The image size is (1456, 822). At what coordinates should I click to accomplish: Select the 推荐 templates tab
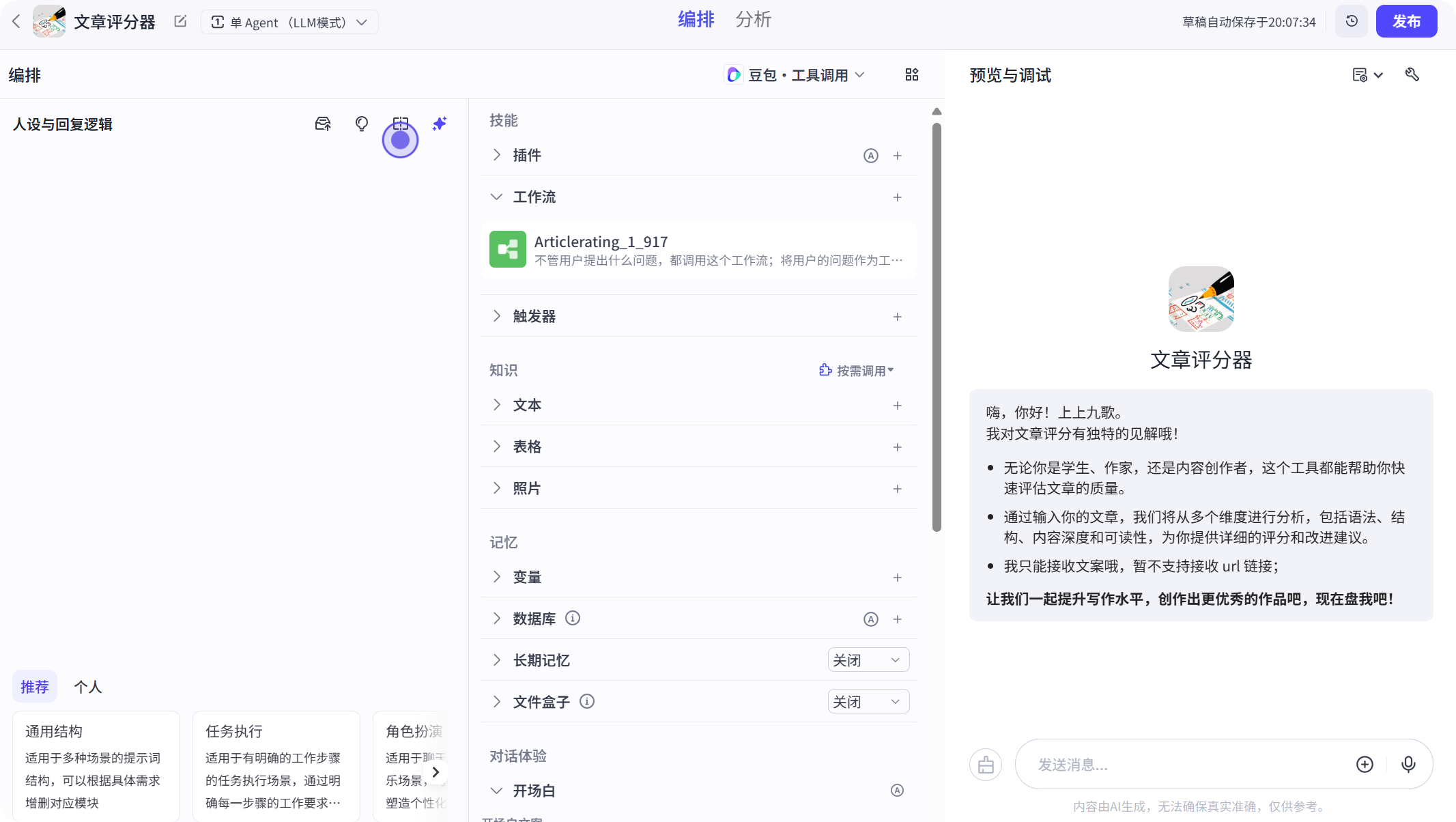(35, 687)
